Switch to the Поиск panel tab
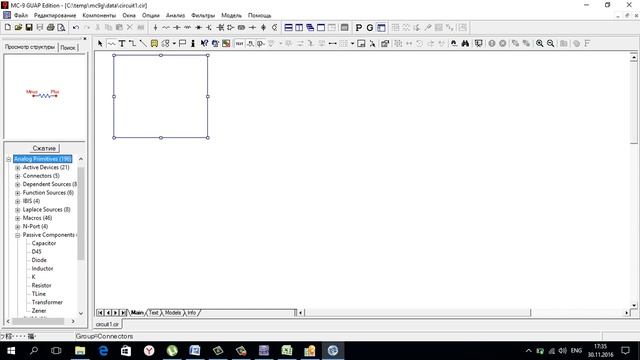The width and height of the screenshot is (640, 360). tap(68, 47)
